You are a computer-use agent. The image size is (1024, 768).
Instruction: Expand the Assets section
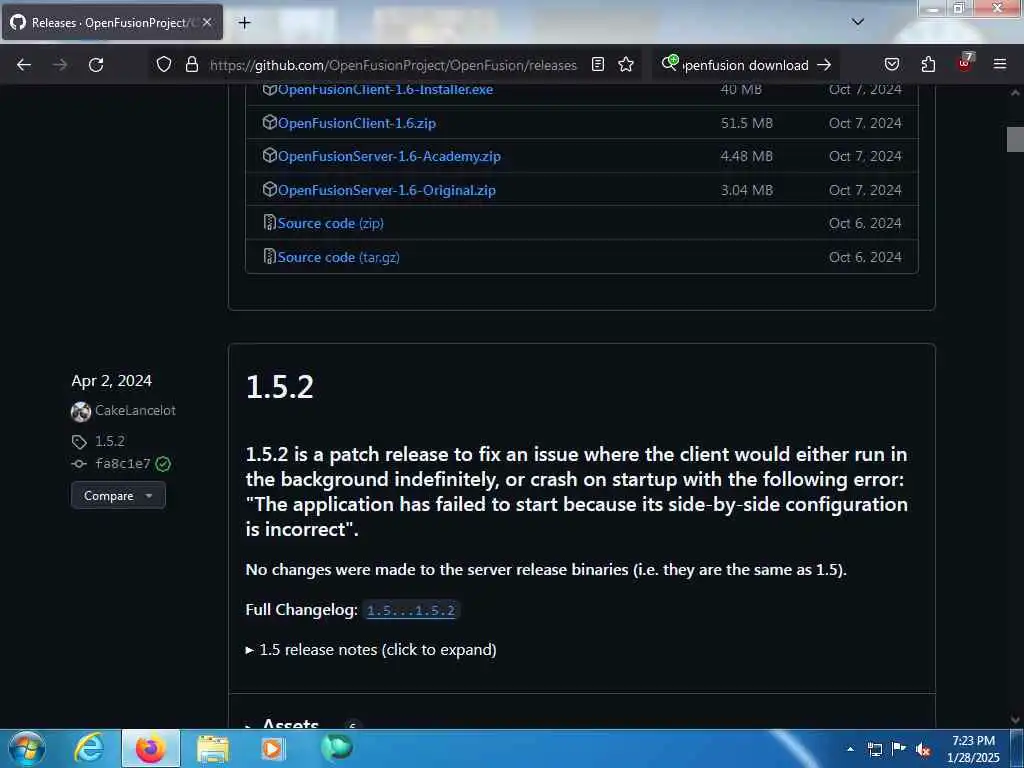pyautogui.click(x=290, y=723)
